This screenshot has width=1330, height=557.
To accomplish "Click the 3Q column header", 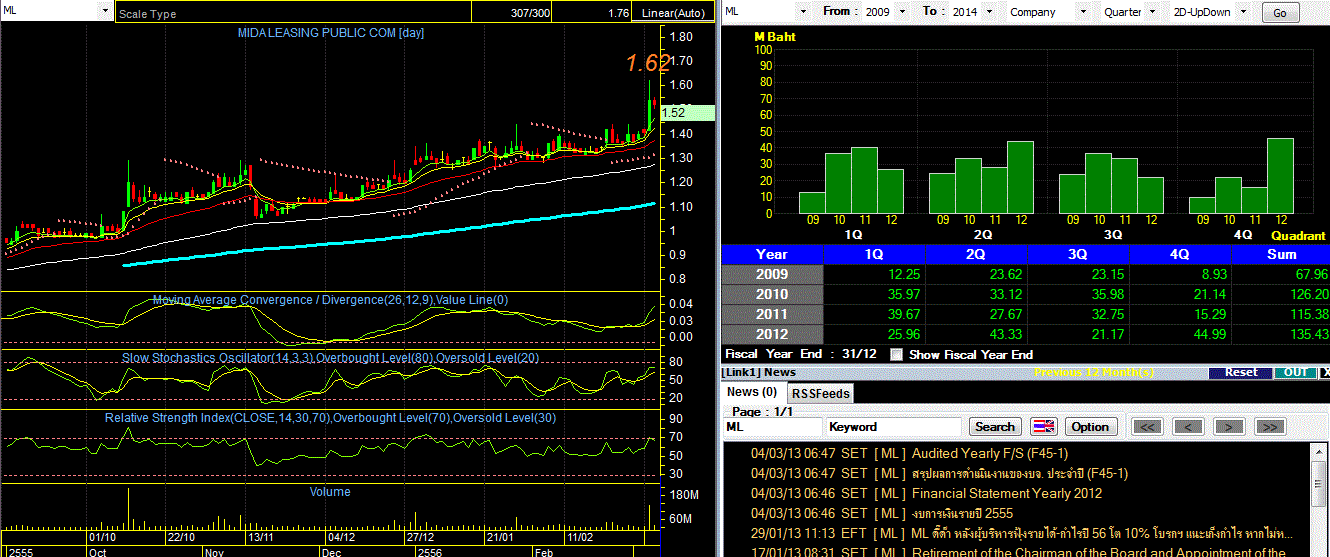I will (1078, 254).
